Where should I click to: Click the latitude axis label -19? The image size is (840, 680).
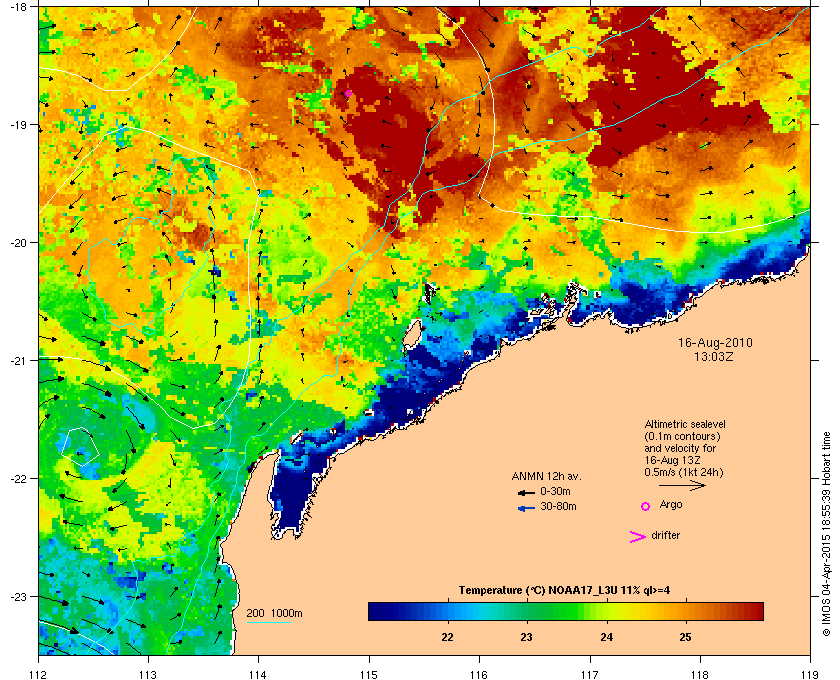[18, 124]
